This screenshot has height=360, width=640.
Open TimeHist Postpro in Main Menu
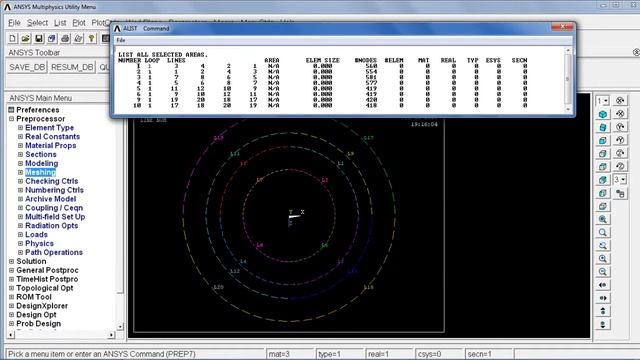[47, 279]
